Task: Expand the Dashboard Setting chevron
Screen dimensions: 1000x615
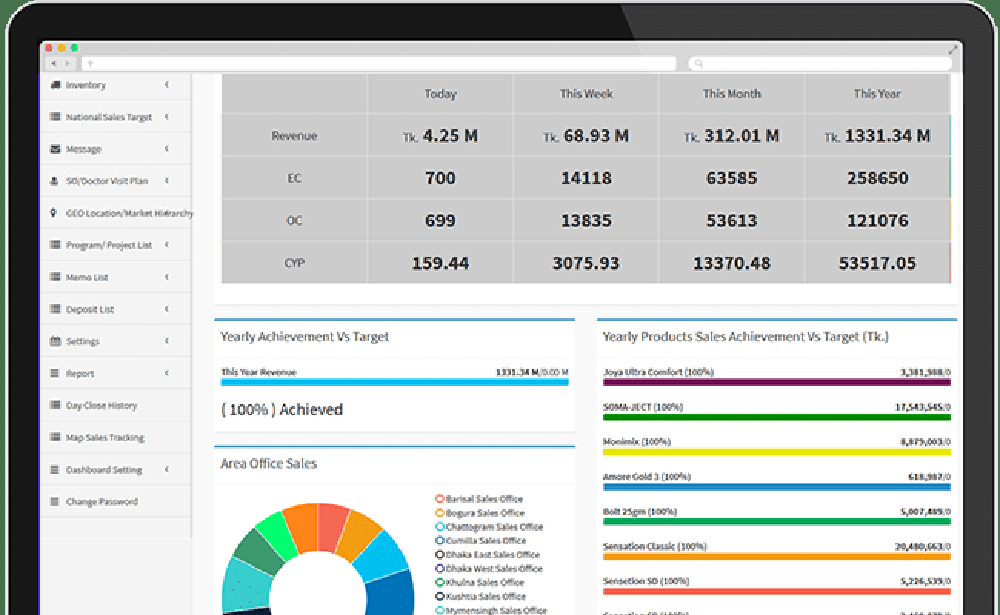Action: (167, 469)
